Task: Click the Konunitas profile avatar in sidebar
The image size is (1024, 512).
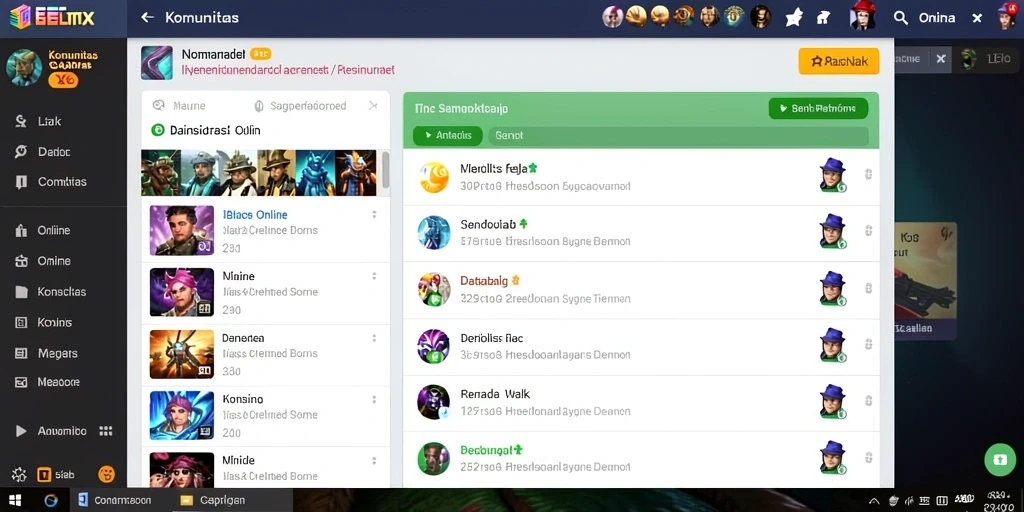Action: 24,67
